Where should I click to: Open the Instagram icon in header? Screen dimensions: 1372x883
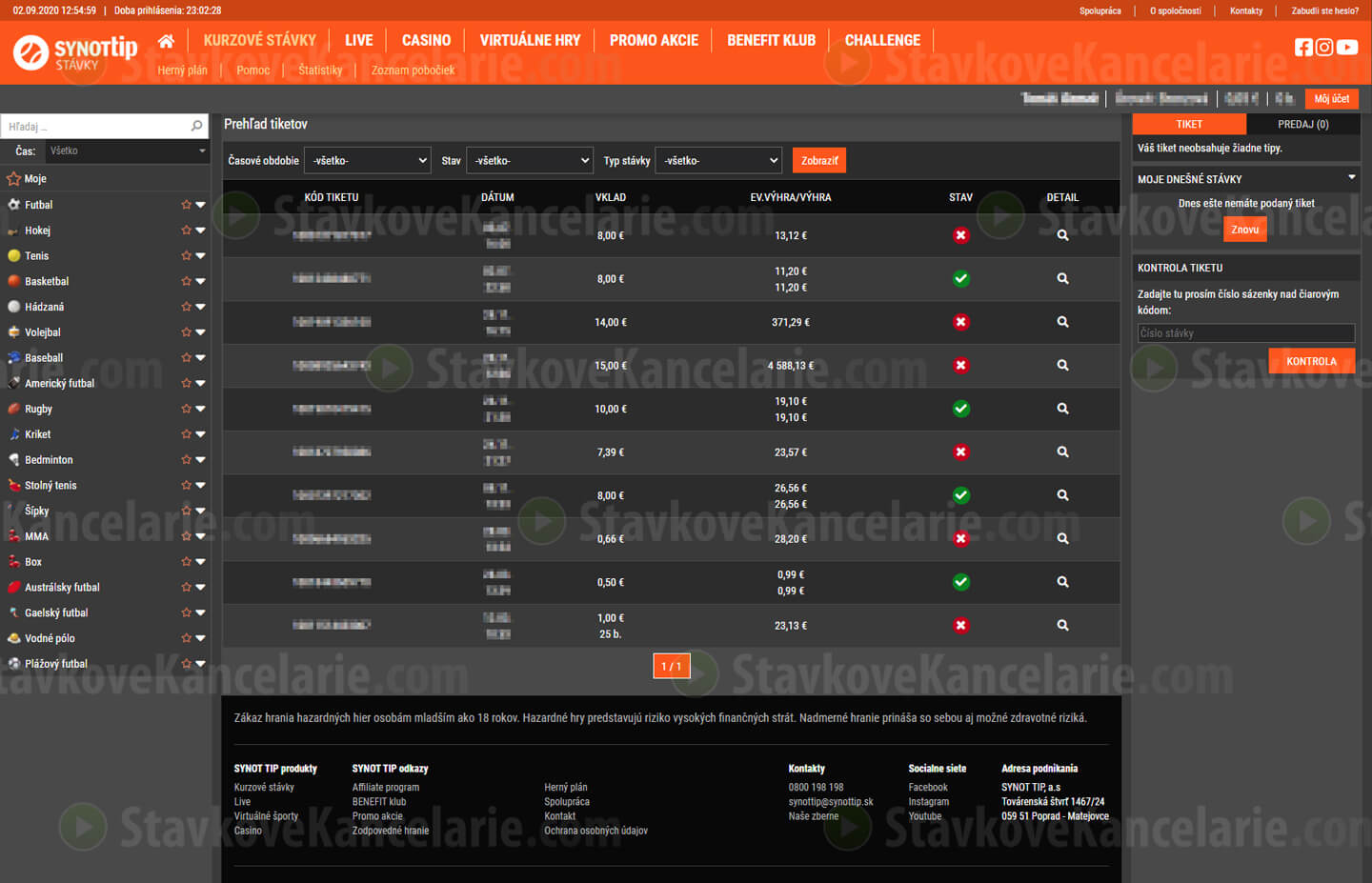coord(1324,47)
